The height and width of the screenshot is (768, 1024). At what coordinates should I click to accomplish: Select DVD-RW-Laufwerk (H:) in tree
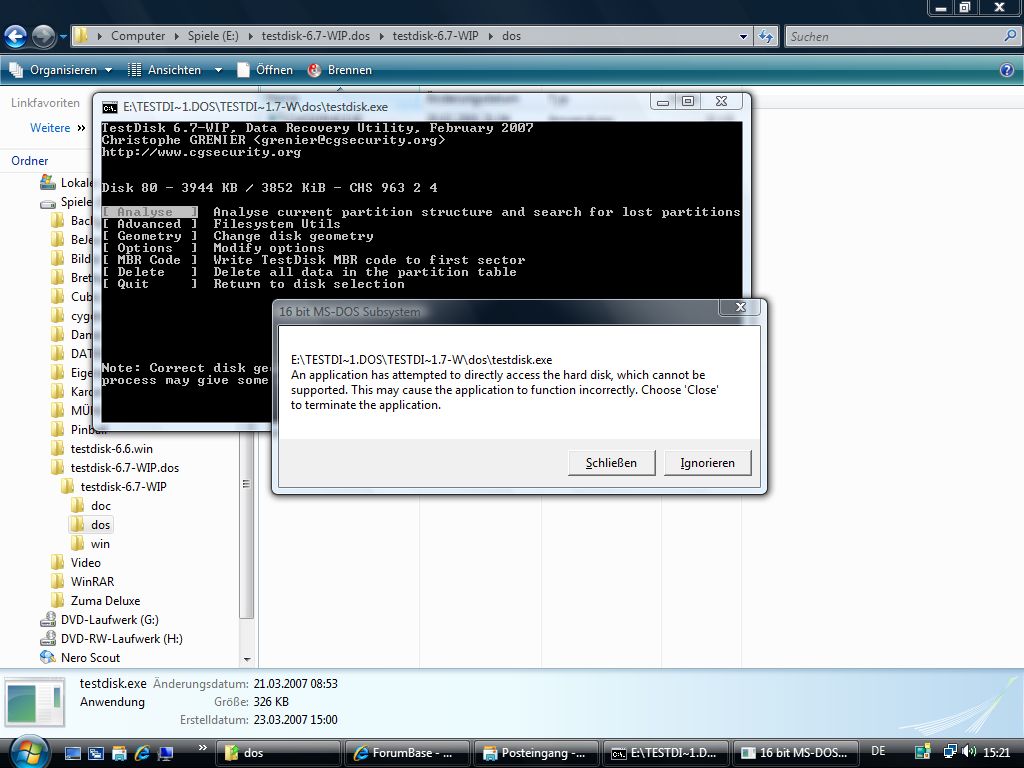121,638
